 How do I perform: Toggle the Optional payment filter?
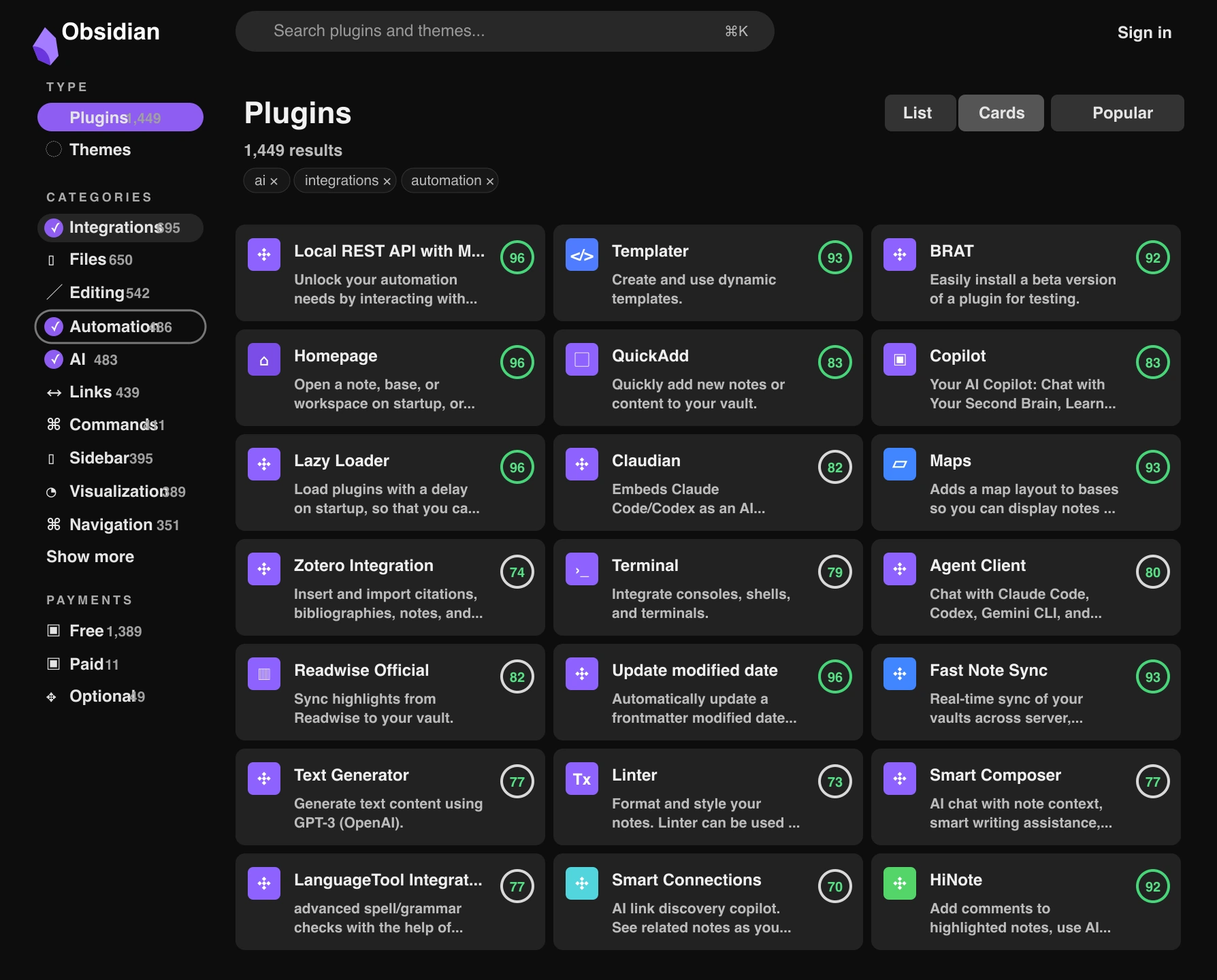52,697
